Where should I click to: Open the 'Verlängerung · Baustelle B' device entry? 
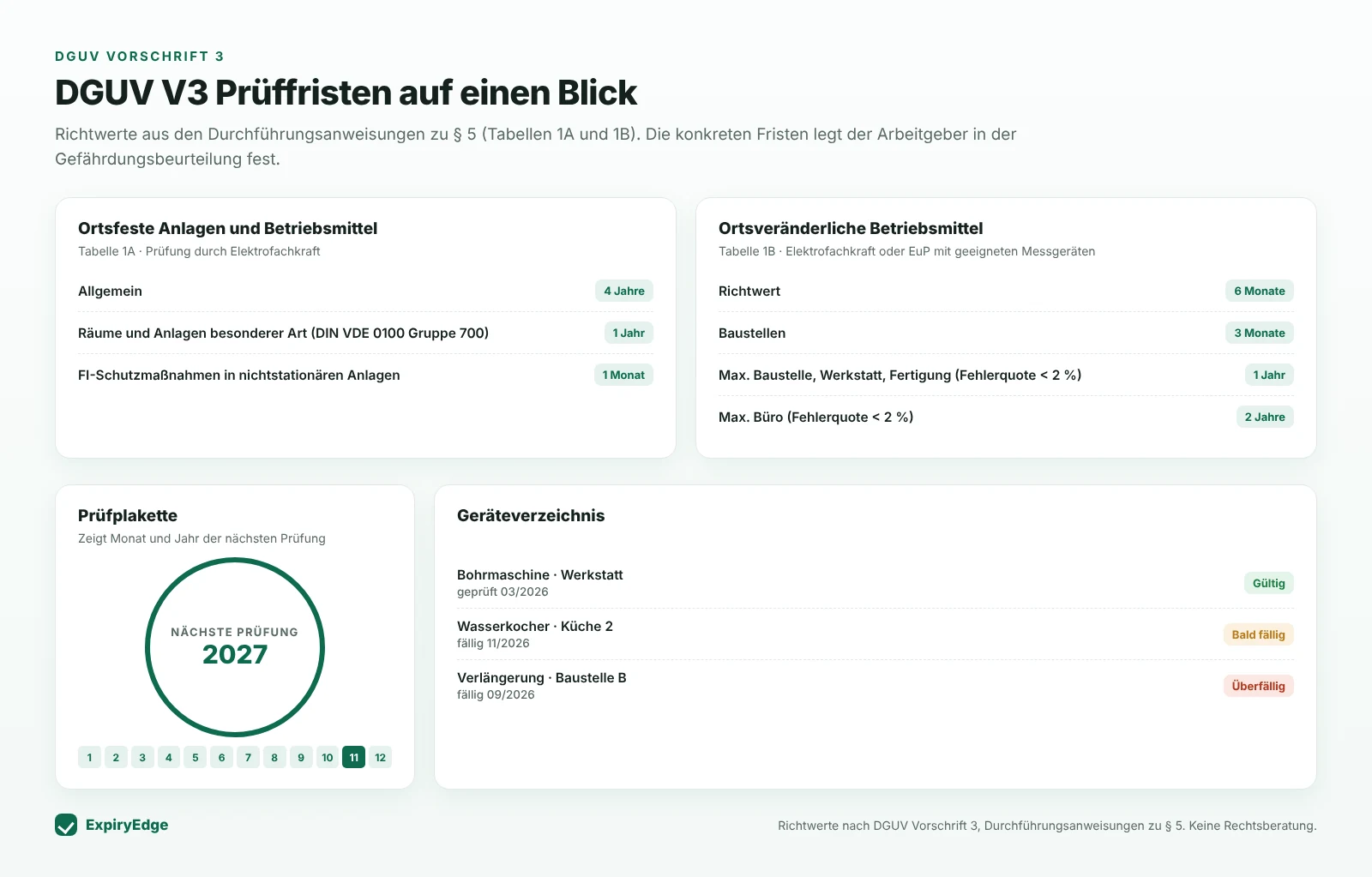pyautogui.click(x=876, y=686)
